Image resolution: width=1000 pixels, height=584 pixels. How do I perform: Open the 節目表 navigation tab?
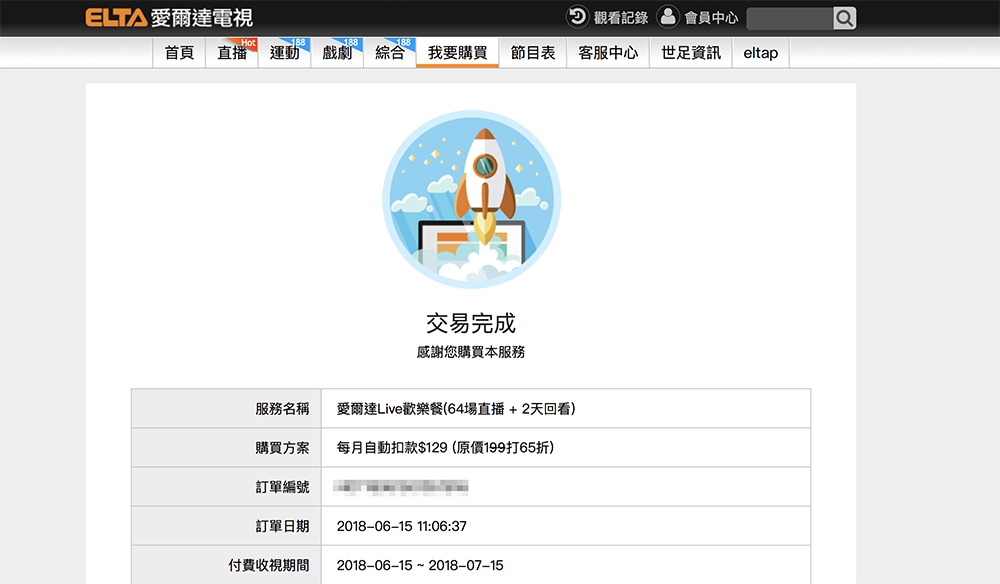click(533, 53)
